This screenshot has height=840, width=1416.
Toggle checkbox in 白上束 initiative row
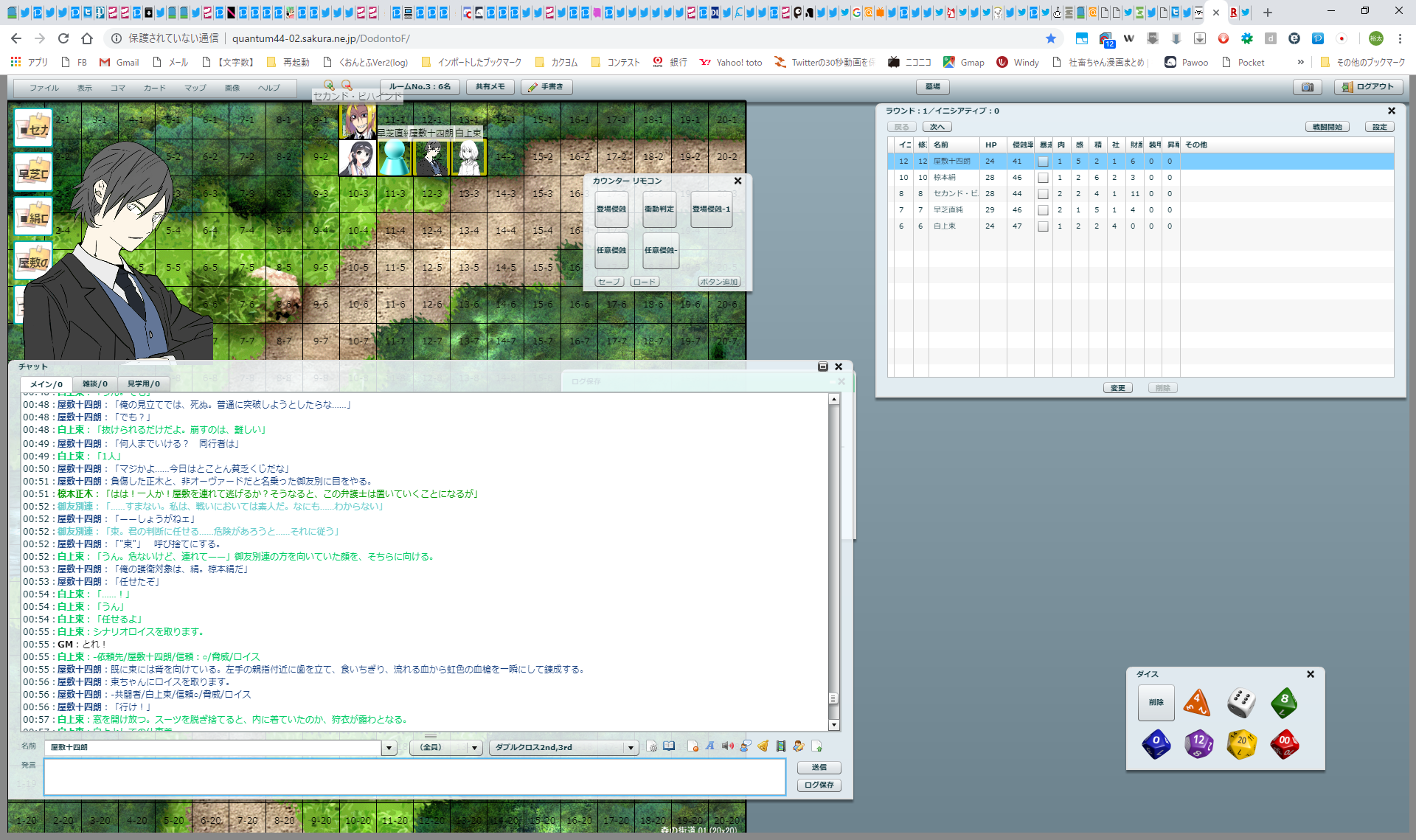[x=1043, y=226]
